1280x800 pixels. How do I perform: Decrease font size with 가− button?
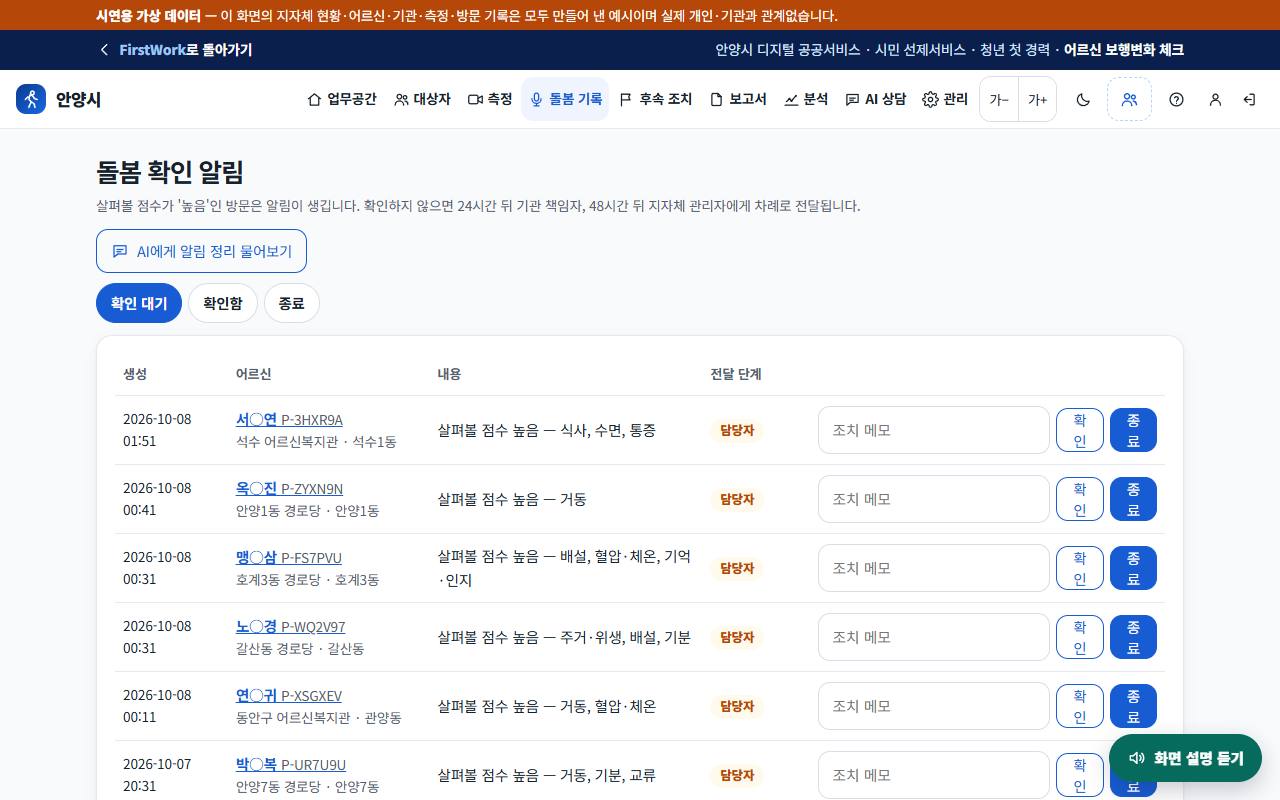999,99
